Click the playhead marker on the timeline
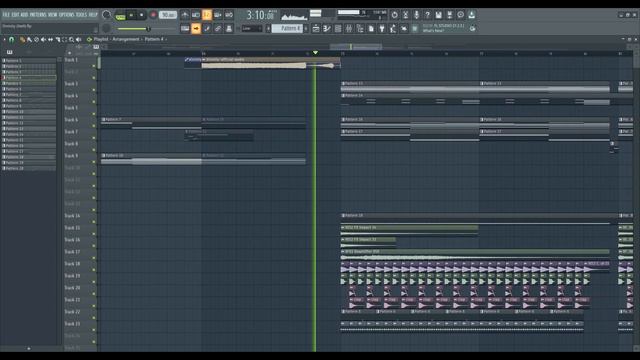This screenshot has width=640, height=360. point(315,53)
